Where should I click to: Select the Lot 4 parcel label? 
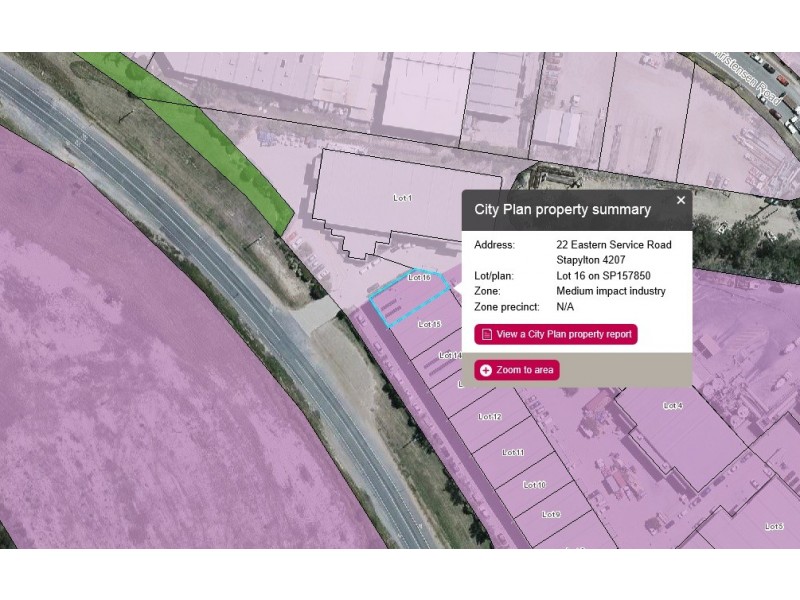point(672,406)
